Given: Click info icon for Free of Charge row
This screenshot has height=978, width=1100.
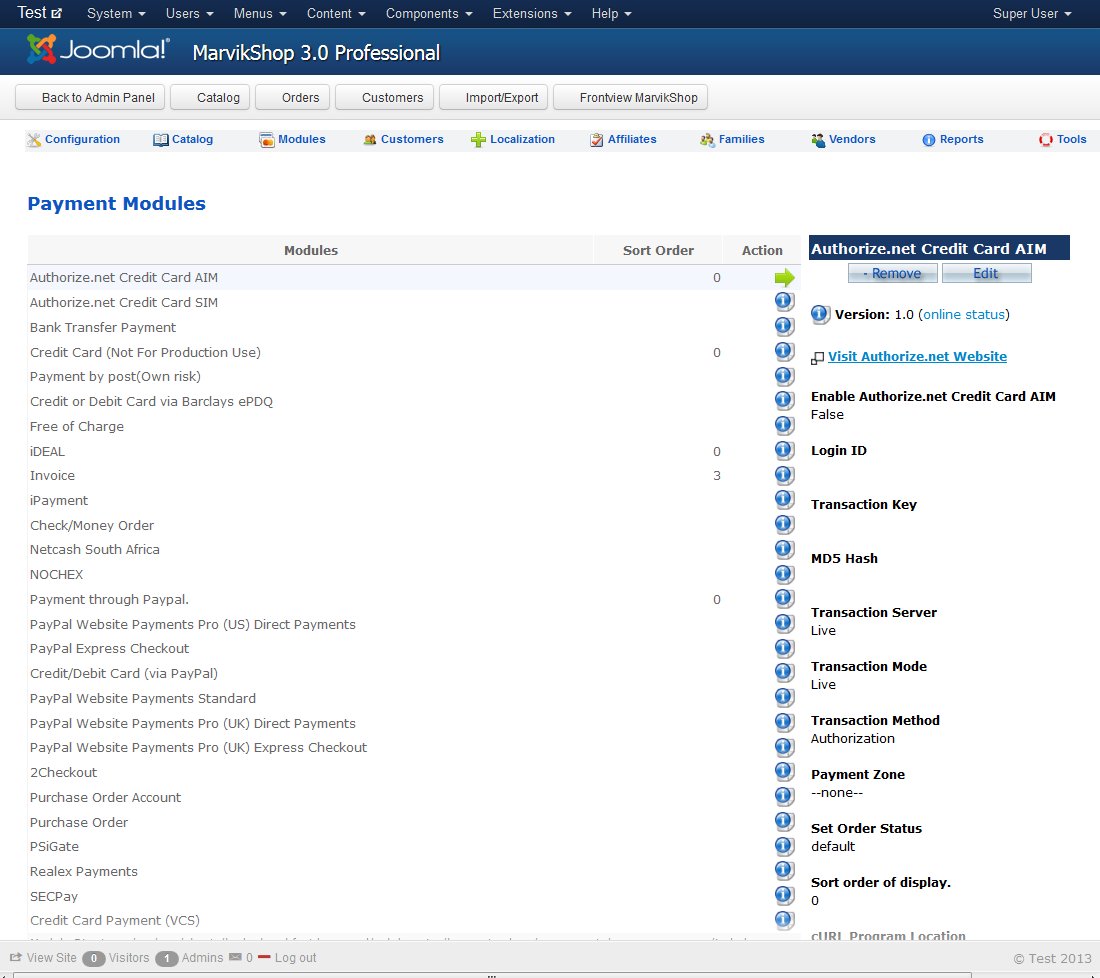Looking at the screenshot, I should tap(784, 425).
